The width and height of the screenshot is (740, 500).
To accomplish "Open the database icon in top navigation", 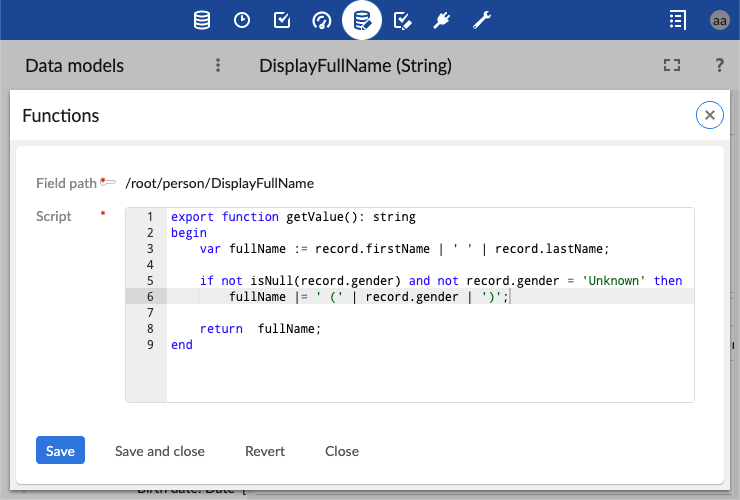I will click(202, 20).
